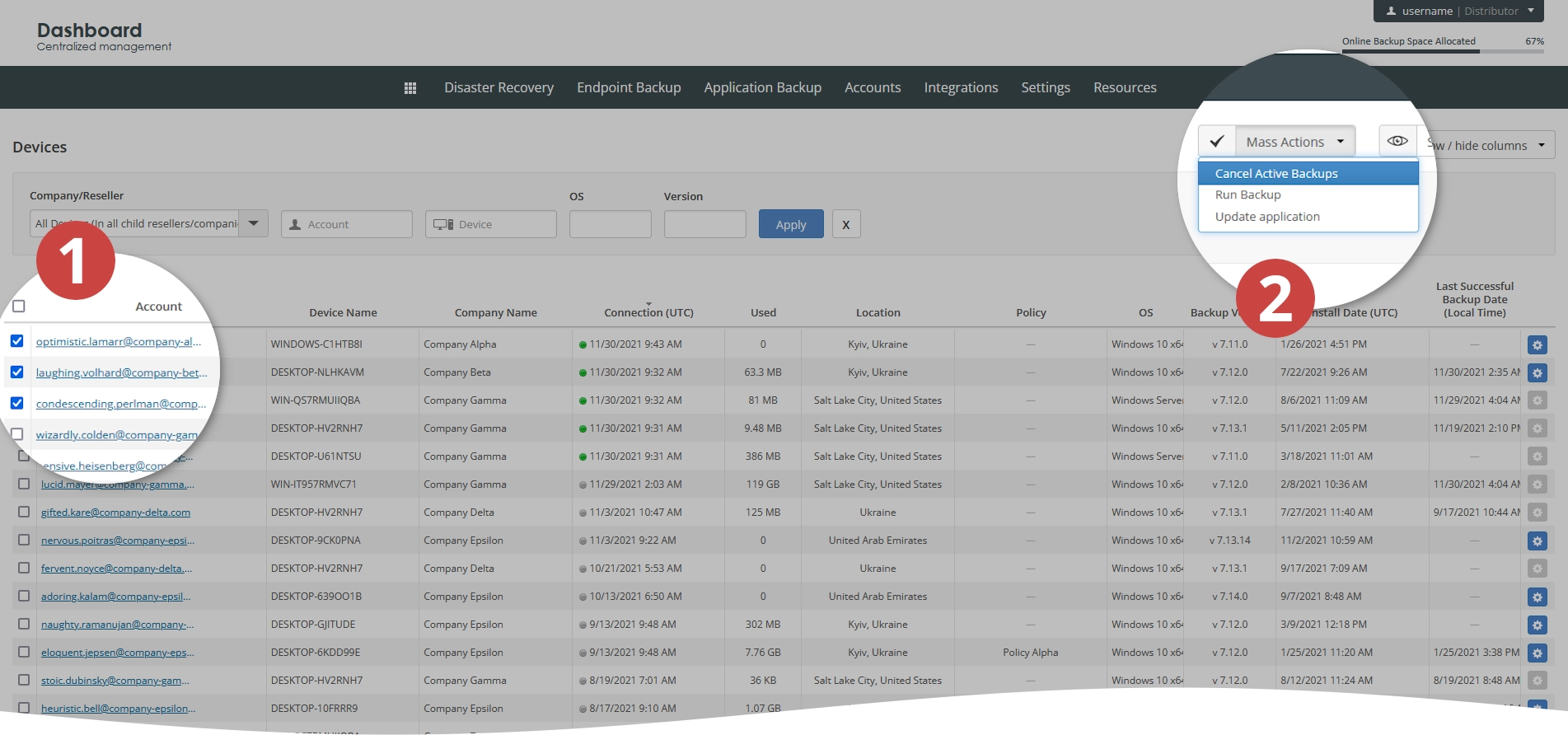Click the green status dot for WINDOWS-C1HTB8I
Image resolution: width=1568 pixels, height=735 pixels.
pyautogui.click(x=583, y=344)
